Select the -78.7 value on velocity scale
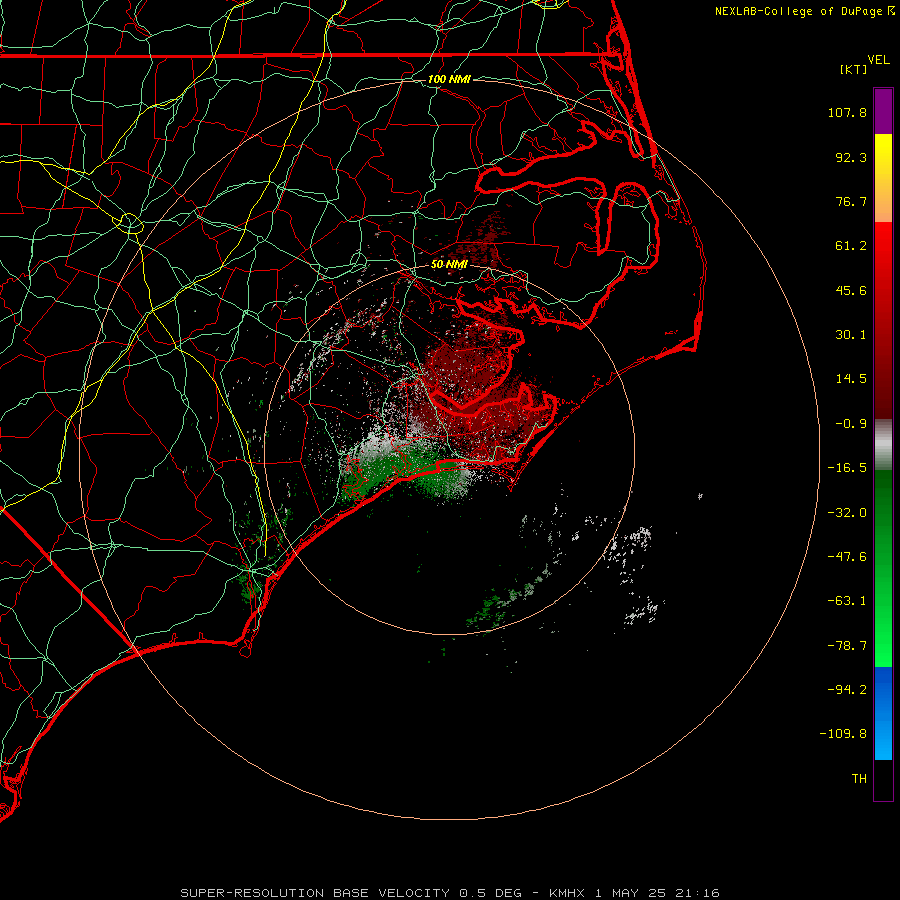This screenshot has width=900, height=900. click(x=847, y=646)
